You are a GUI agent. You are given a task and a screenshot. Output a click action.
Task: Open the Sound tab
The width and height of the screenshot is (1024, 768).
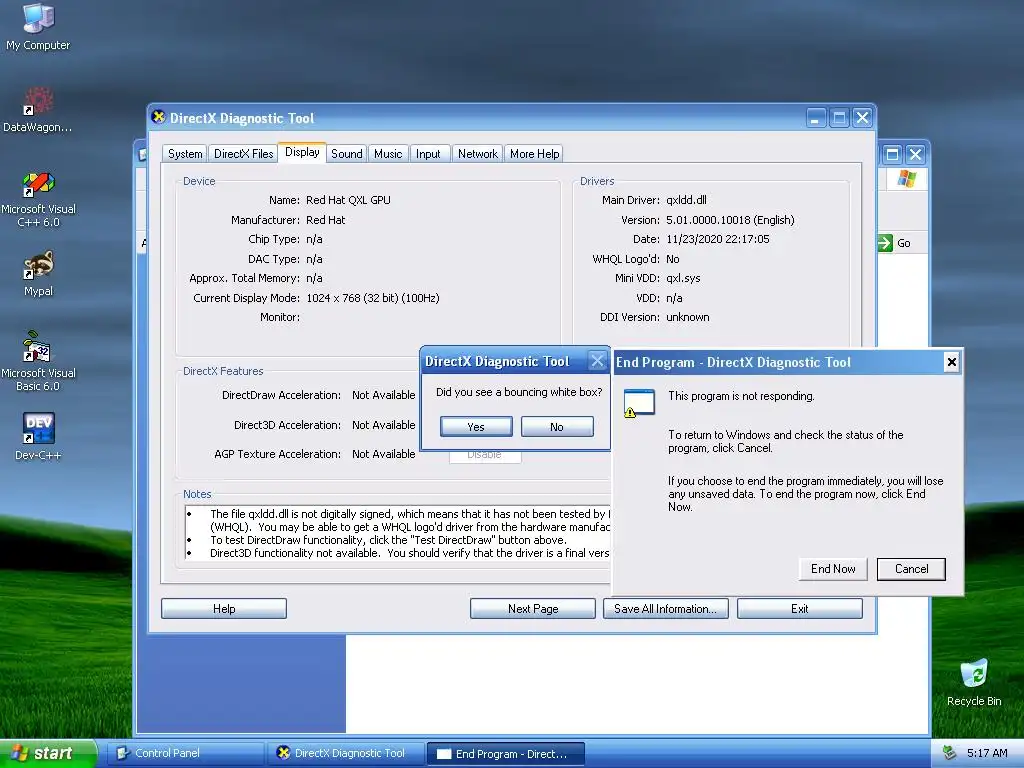[x=346, y=153]
